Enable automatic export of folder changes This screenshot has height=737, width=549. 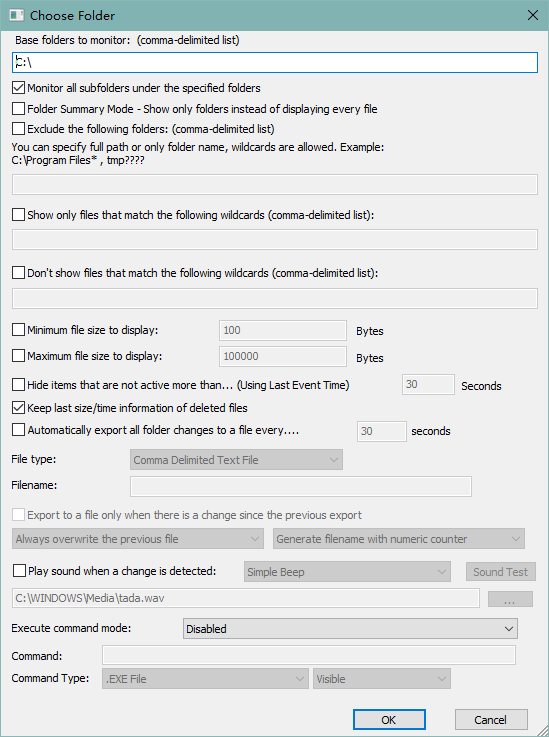(x=18, y=430)
